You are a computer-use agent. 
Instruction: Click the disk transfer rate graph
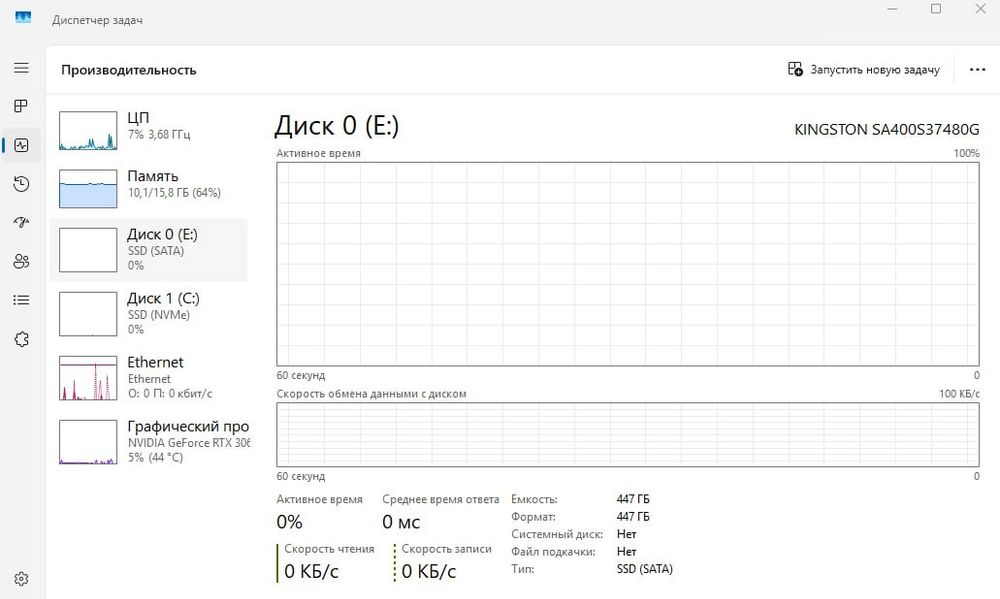coord(628,434)
